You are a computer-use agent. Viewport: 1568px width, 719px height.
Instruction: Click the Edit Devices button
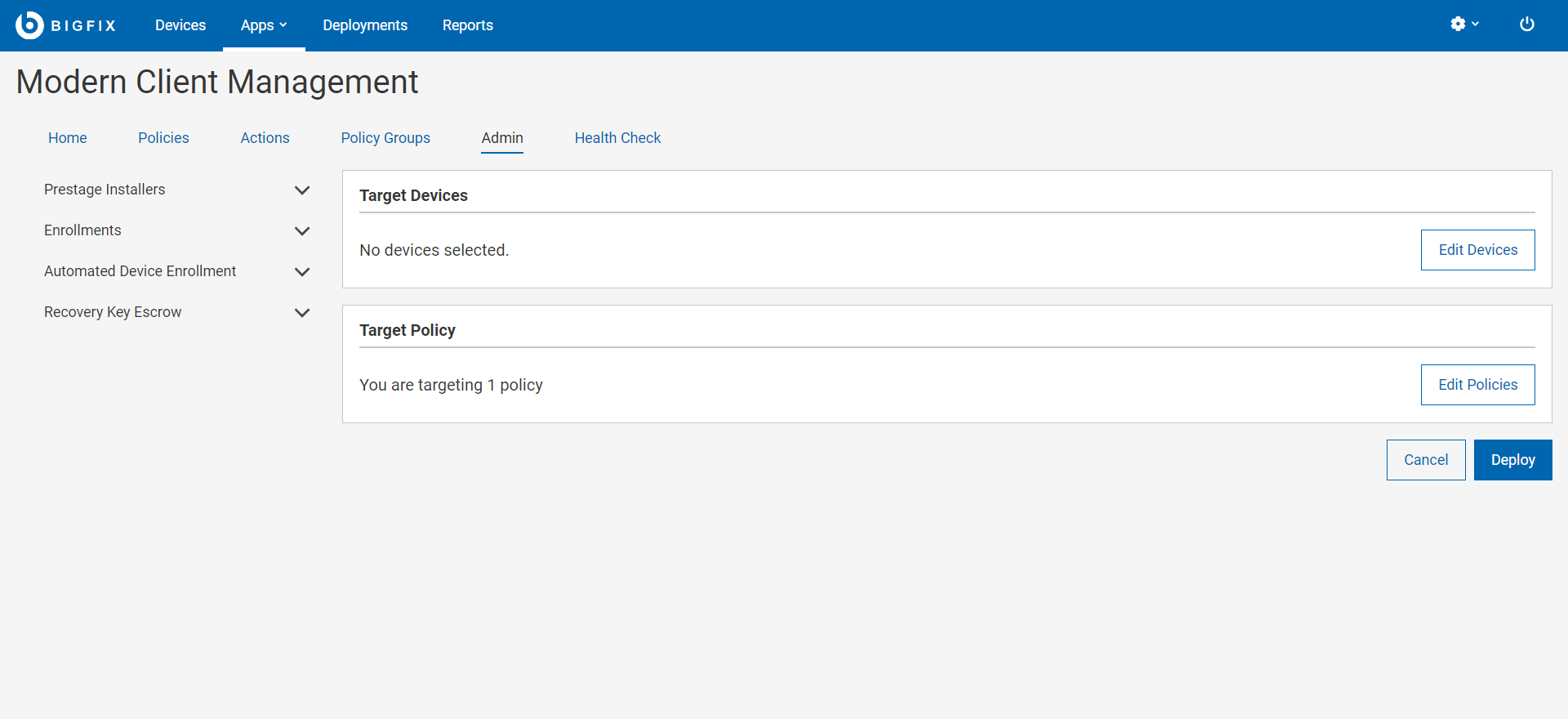tap(1477, 250)
